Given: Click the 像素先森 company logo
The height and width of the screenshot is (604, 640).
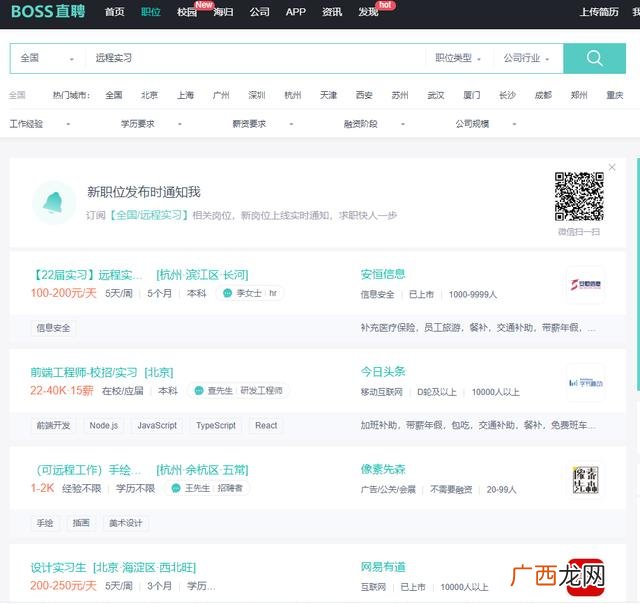Looking at the screenshot, I should (585, 480).
